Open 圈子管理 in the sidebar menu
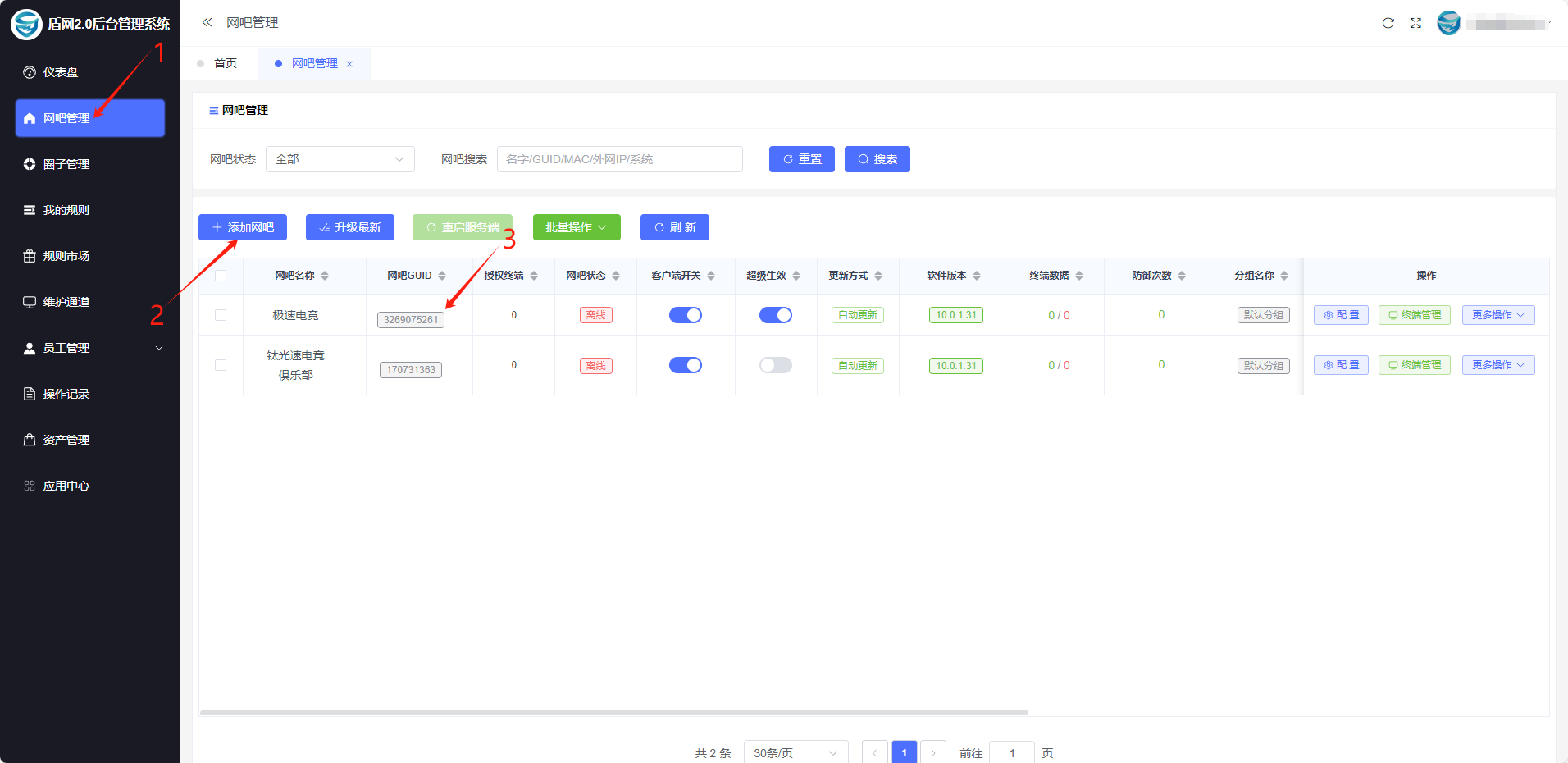 click(66, 164)
